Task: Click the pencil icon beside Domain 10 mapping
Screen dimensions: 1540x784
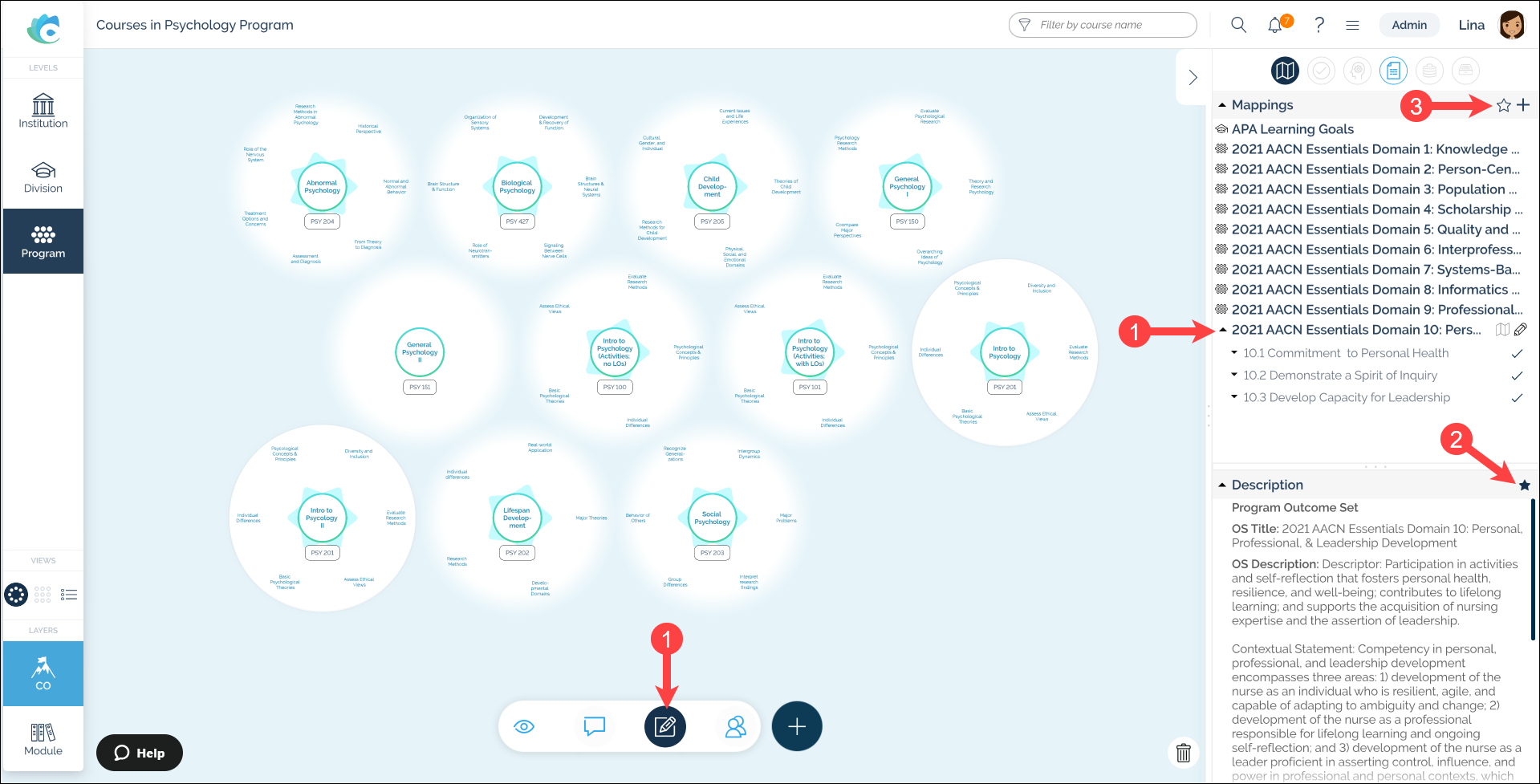Action: click(1521, 330)
